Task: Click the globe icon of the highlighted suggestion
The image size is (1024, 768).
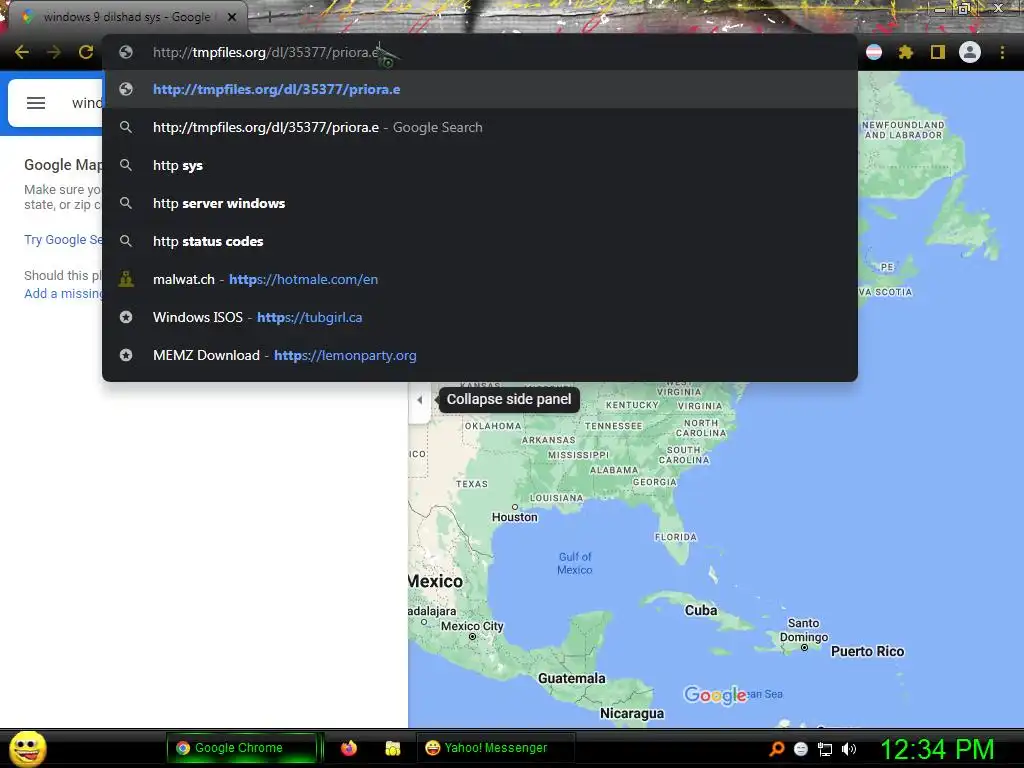Action: tap(126, 89)
